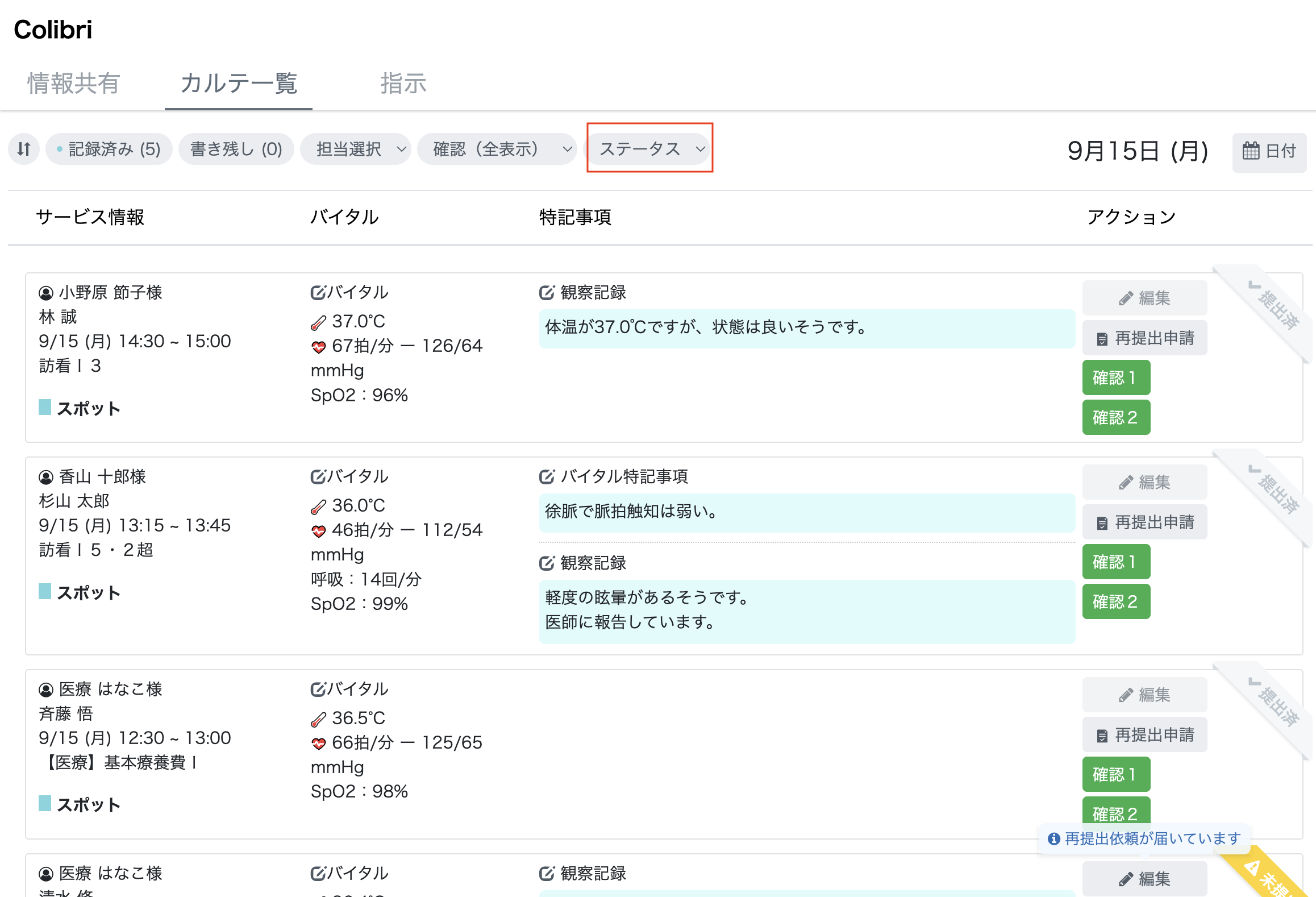
Task: Click edit icon beside 医療 はなこ's バイタル
Action: coord(318,690)
